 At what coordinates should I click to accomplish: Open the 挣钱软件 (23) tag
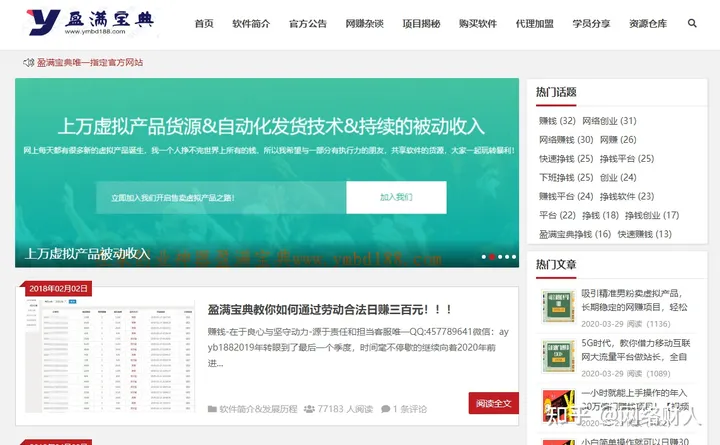(627, 196)
